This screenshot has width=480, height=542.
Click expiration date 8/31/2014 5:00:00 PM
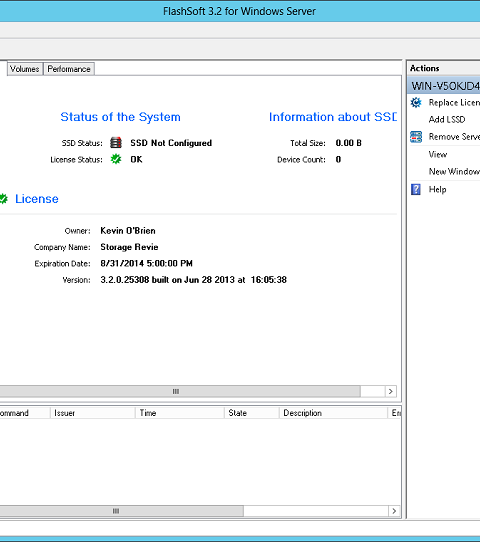click(147, 263)
